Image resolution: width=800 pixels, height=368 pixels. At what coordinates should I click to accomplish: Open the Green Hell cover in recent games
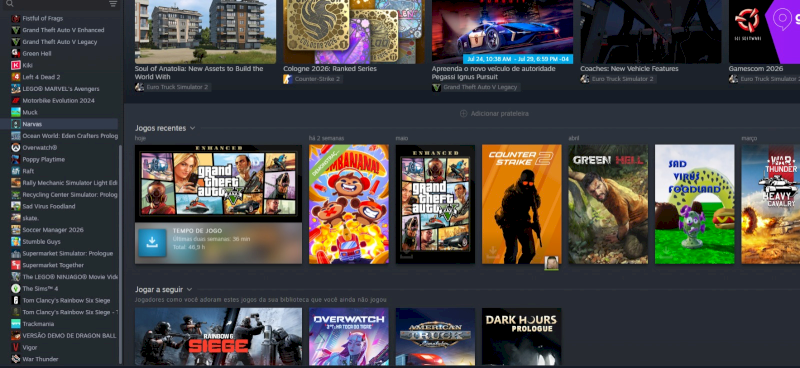coord(608,204)
